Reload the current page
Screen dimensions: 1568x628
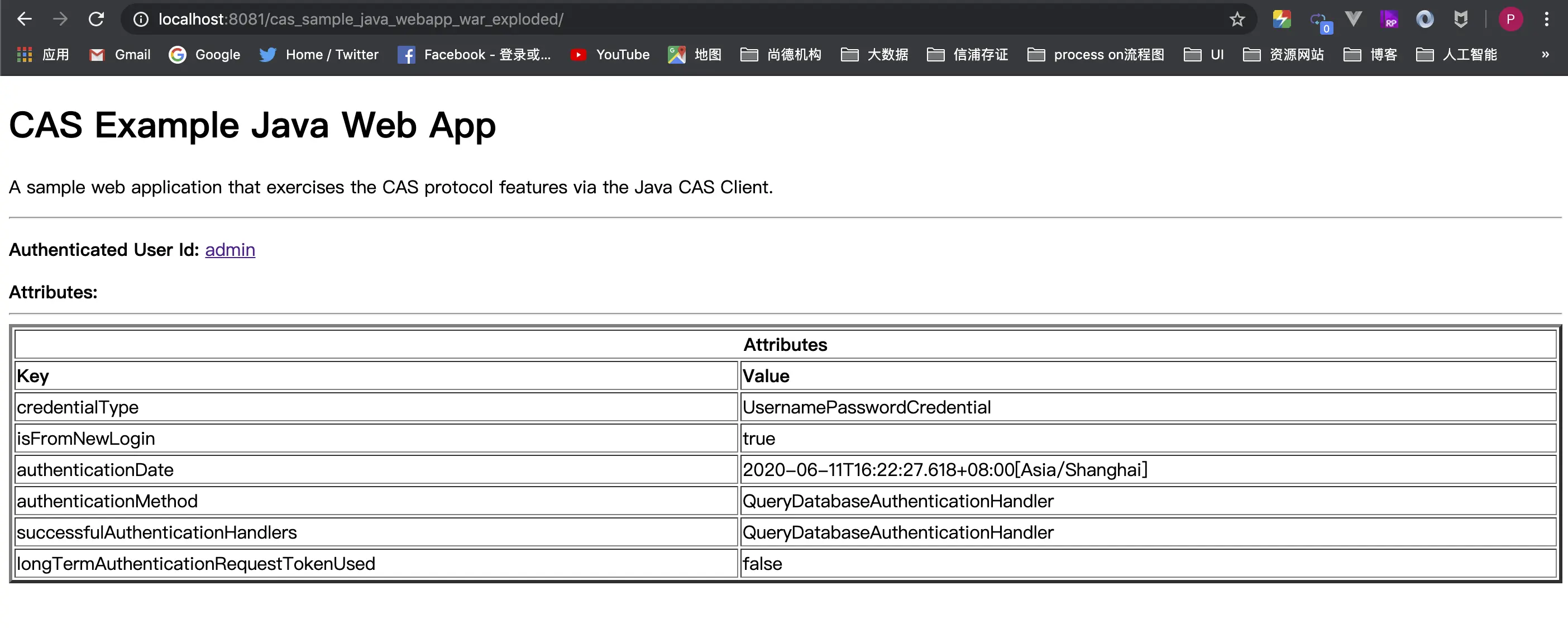(x=96, y=19)
